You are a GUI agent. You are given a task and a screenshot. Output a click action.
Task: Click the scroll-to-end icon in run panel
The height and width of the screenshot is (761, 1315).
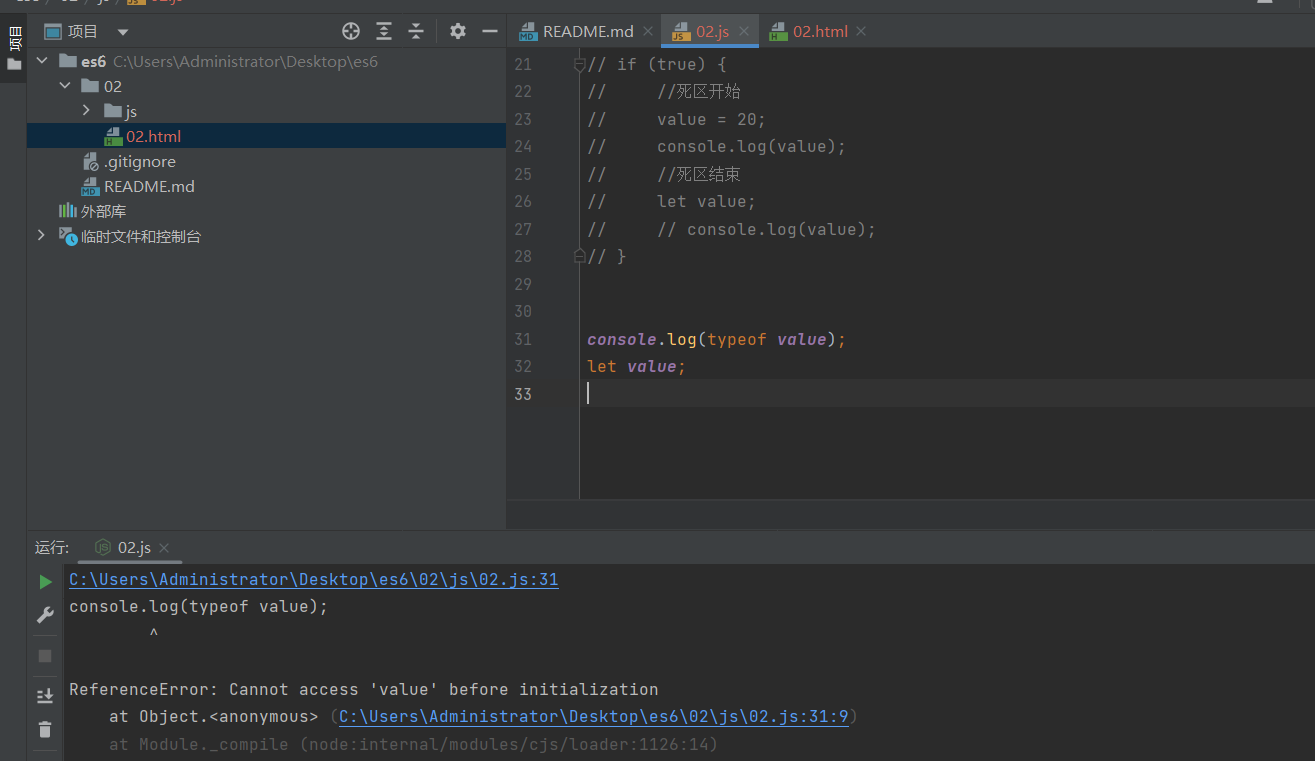45,696
